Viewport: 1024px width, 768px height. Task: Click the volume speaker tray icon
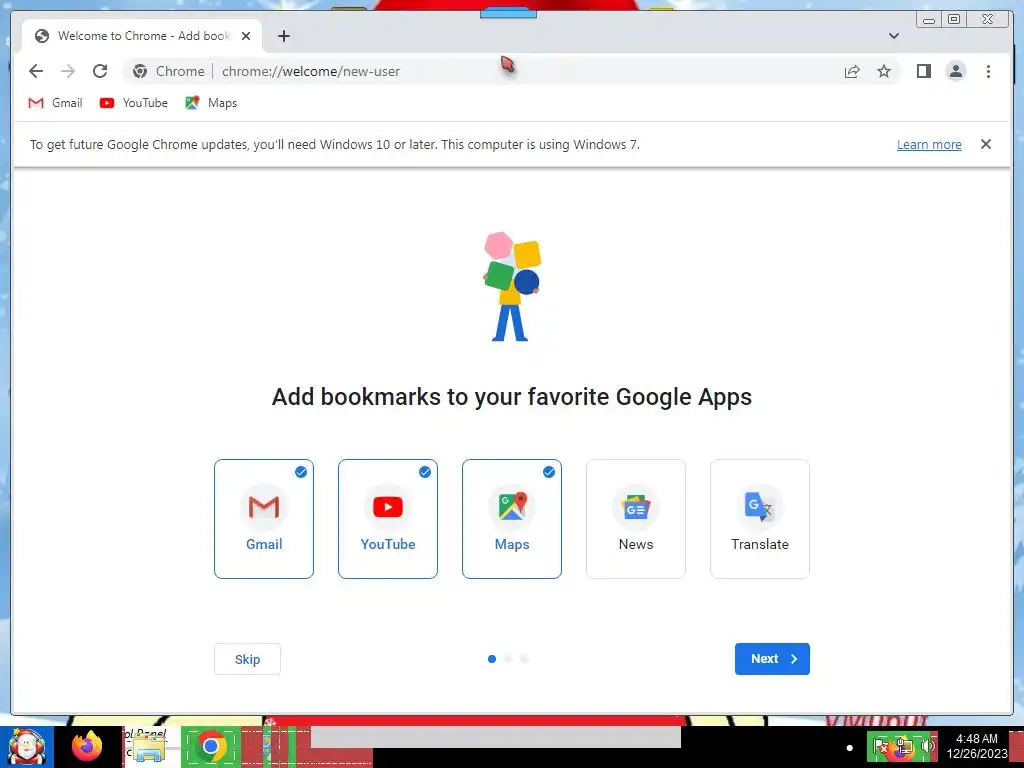click(927, 746)
